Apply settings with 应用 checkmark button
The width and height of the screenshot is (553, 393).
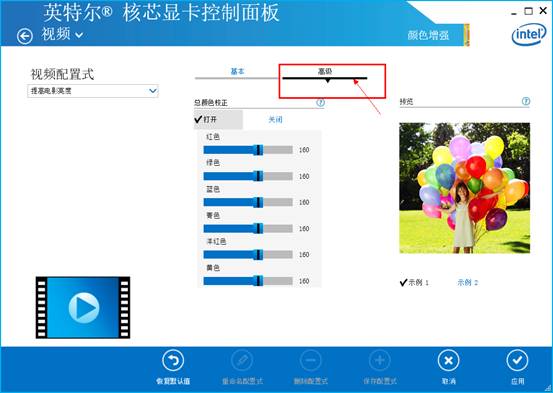coord(517,366)
